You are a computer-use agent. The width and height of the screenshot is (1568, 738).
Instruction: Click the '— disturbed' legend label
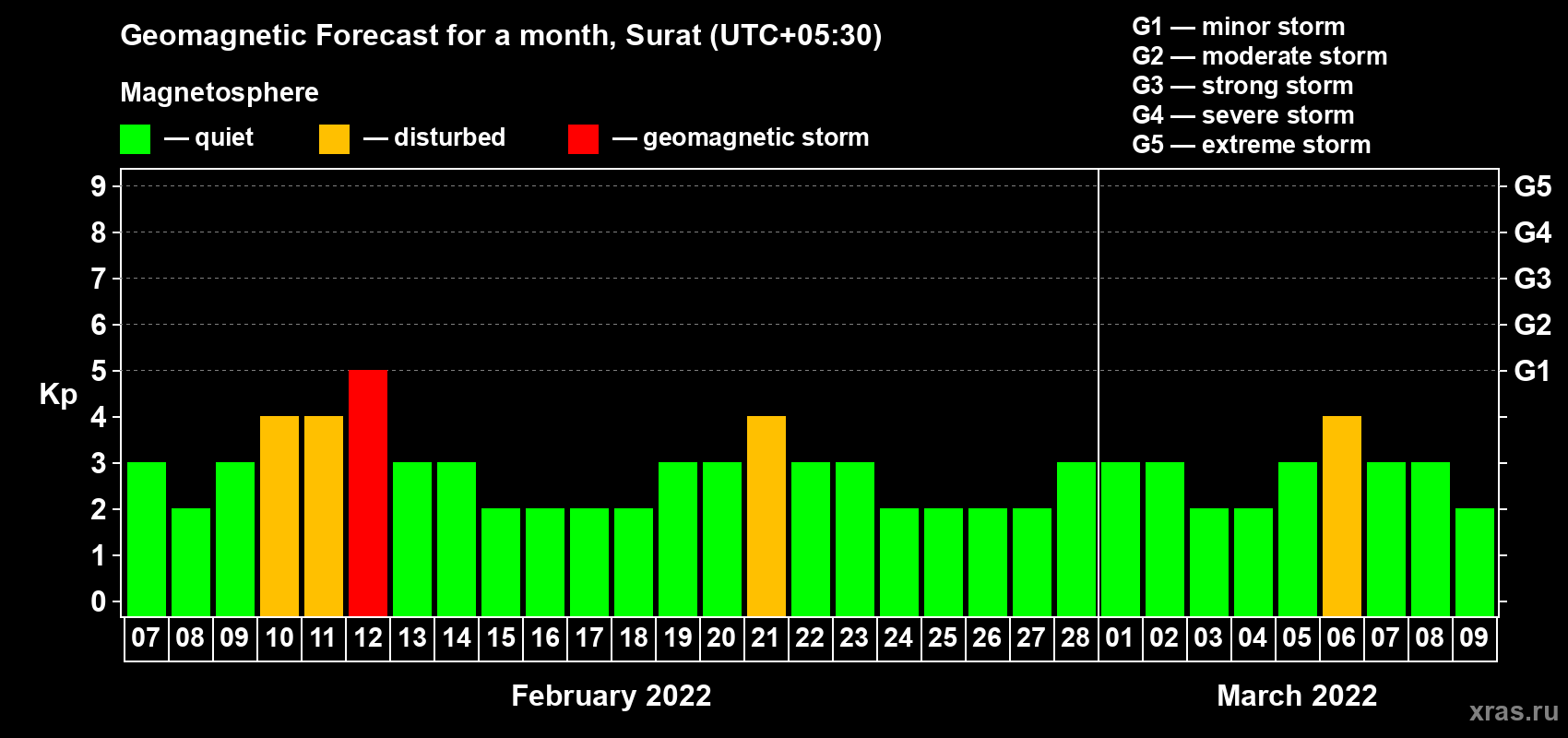tap(434, 137)
